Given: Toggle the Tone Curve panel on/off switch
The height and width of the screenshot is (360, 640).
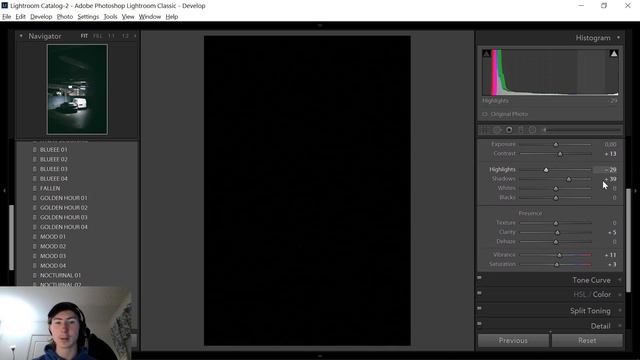Looking at the screenshot, I should tap(480, 278).
